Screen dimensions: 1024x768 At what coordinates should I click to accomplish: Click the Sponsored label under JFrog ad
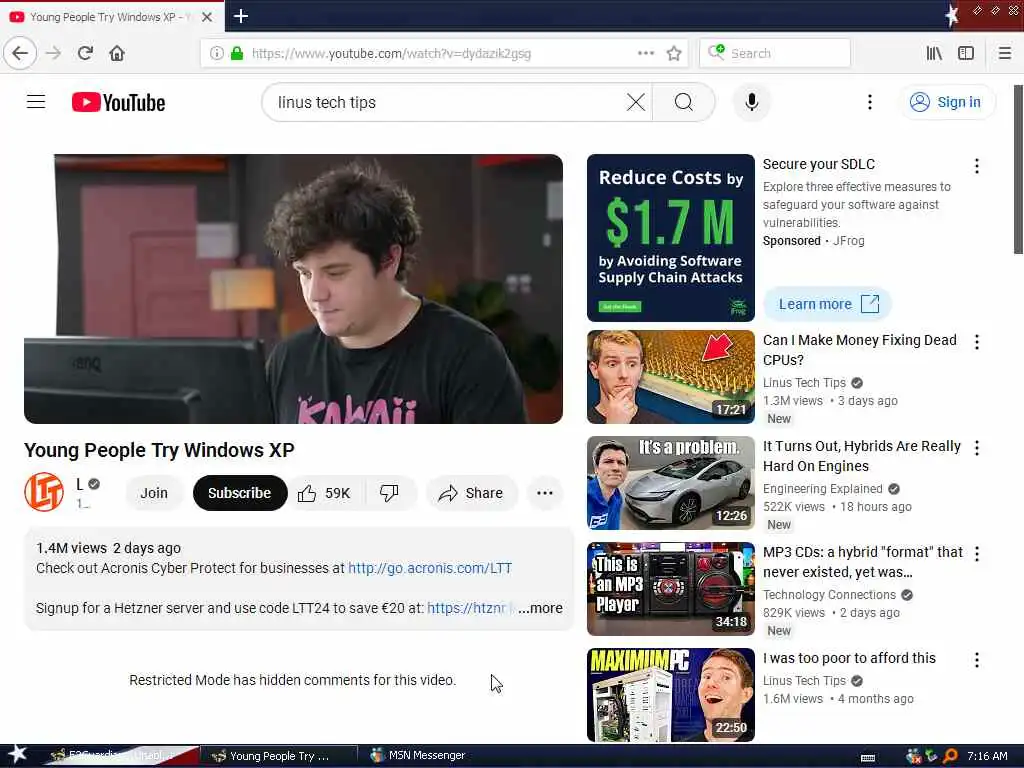coord(792,240)
